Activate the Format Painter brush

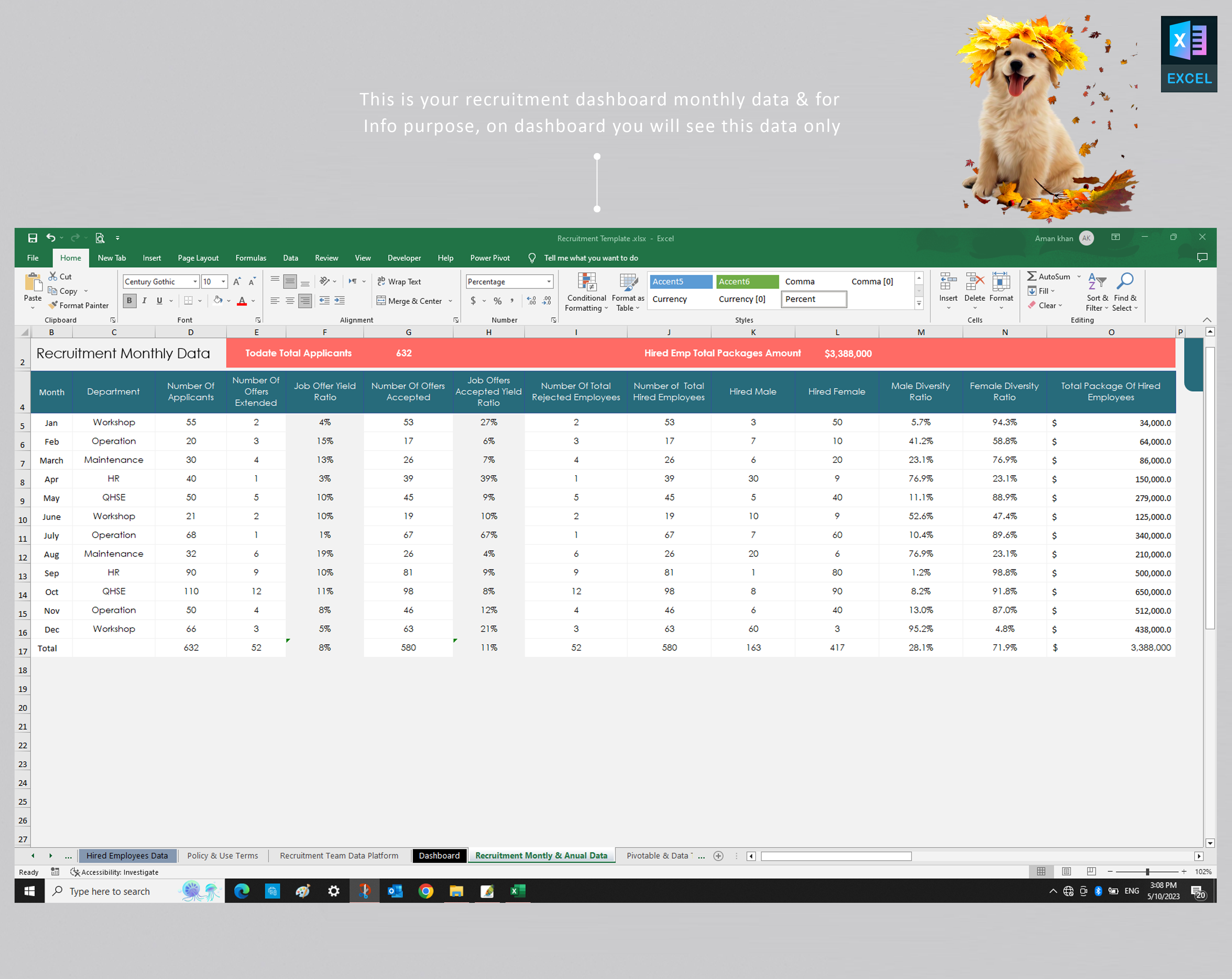click(53, 305)
